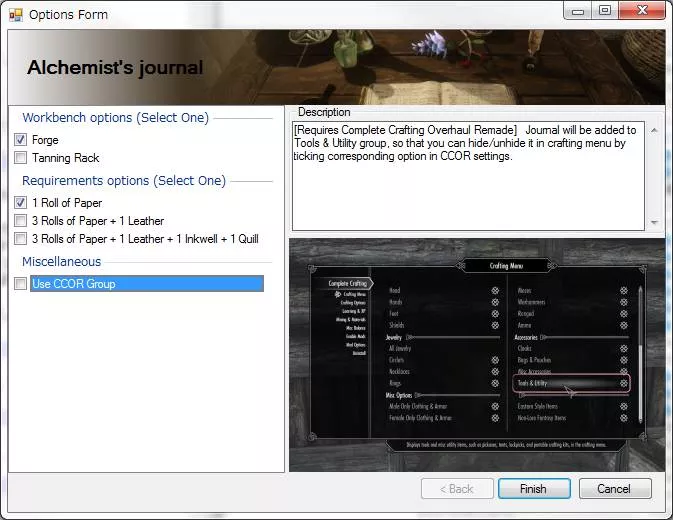Maximize the Options Form window

(x=605, y=11)
